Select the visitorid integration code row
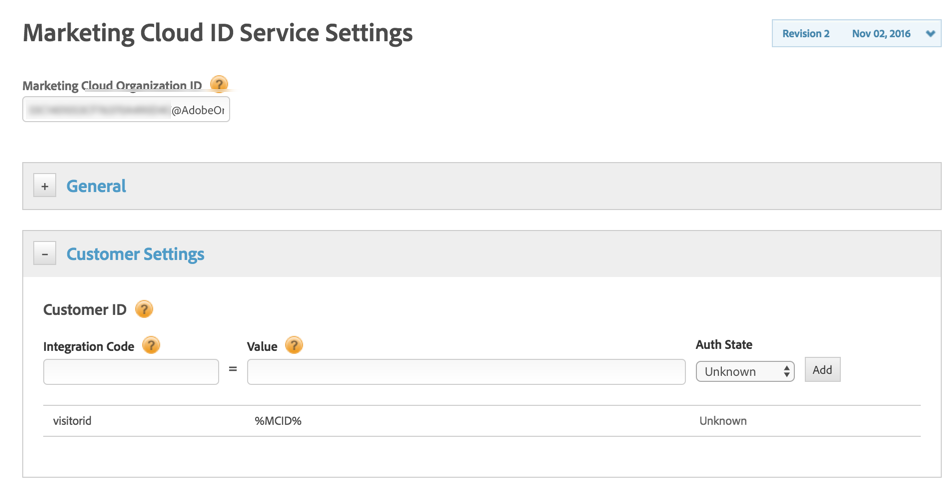Screen dimensions: 947x484 (x=72, y=421)
